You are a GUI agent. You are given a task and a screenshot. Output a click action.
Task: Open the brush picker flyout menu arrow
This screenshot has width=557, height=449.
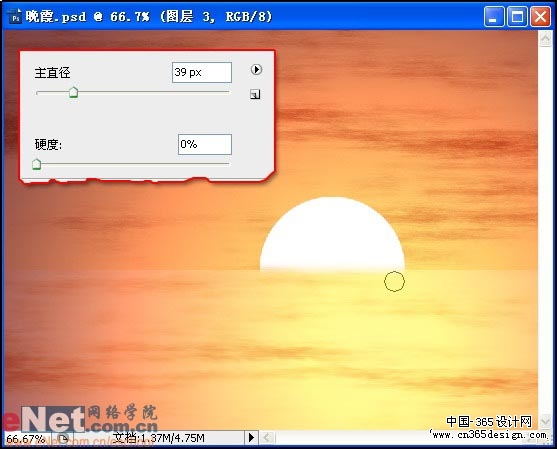point(256,69)
